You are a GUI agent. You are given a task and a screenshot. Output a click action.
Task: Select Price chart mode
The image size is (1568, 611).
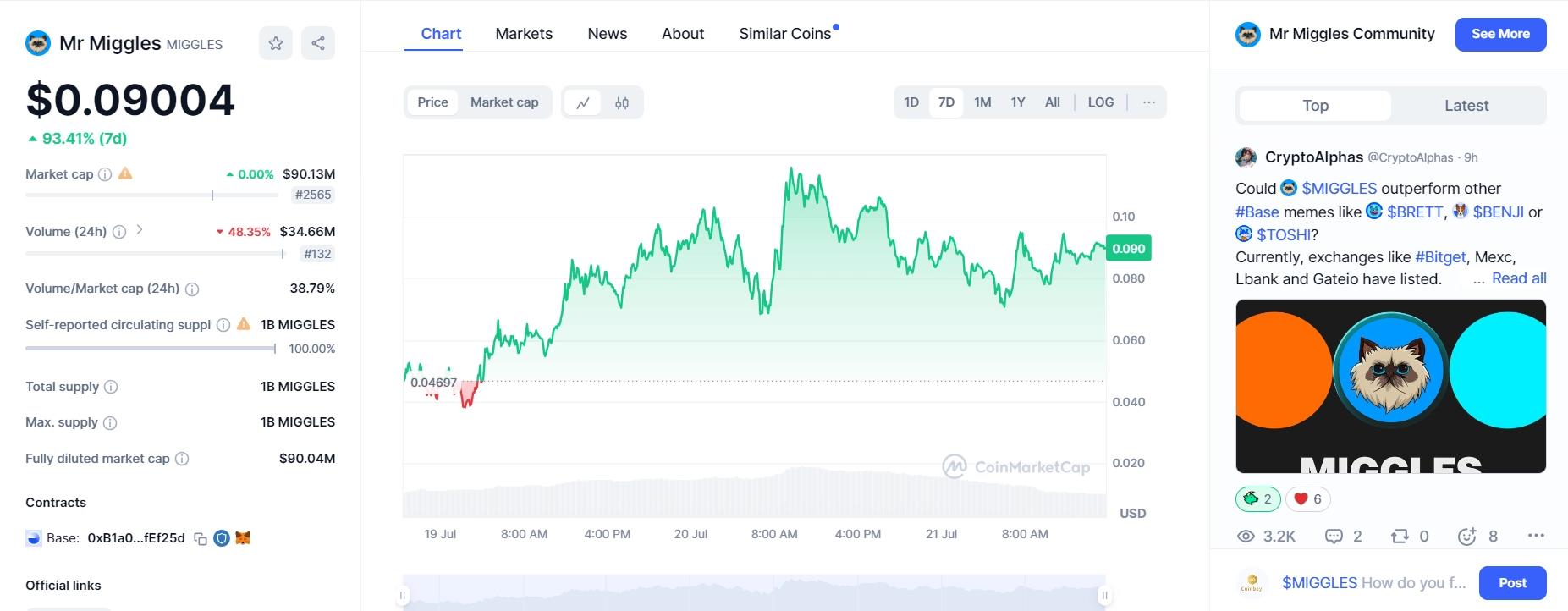click(x=432, y=102)
